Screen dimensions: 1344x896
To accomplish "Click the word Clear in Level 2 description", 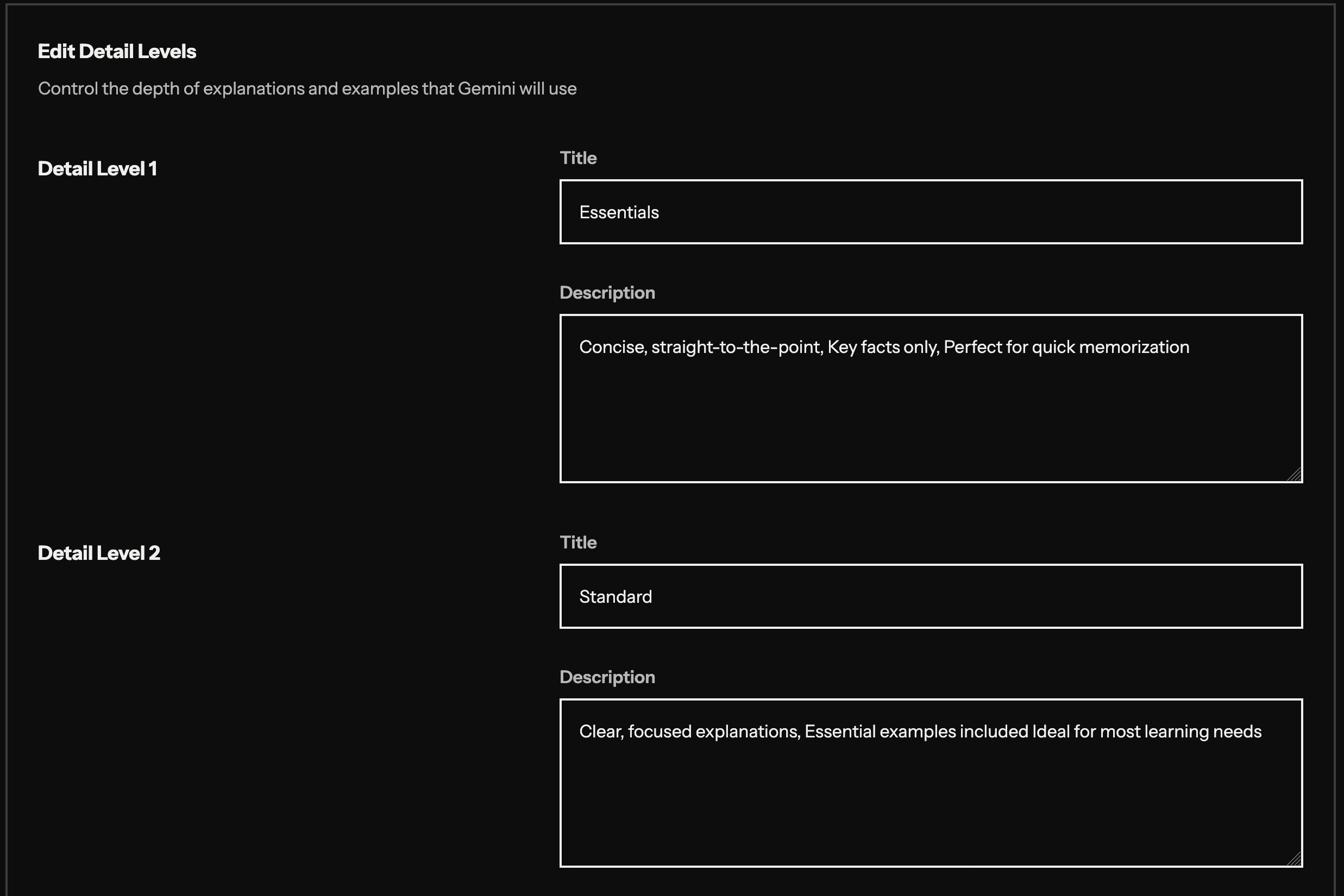I will tap(600, 732).
